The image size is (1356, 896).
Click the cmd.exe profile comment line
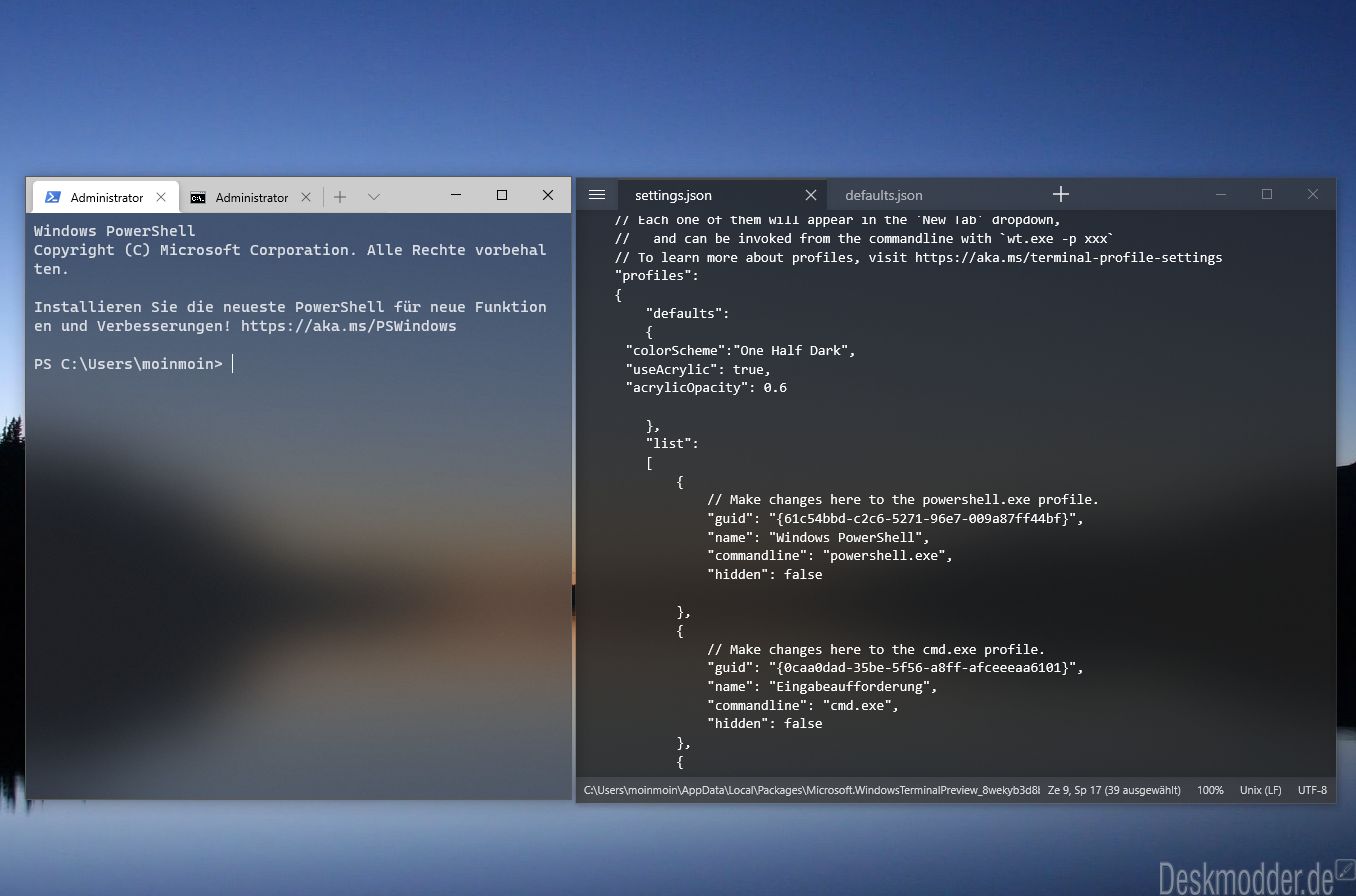[x=876, y=650]
